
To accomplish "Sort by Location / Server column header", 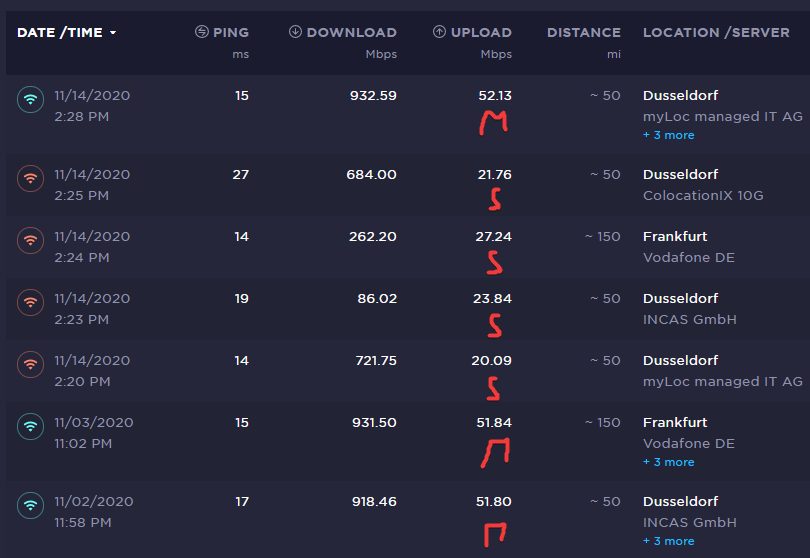I will click(716, 33).
